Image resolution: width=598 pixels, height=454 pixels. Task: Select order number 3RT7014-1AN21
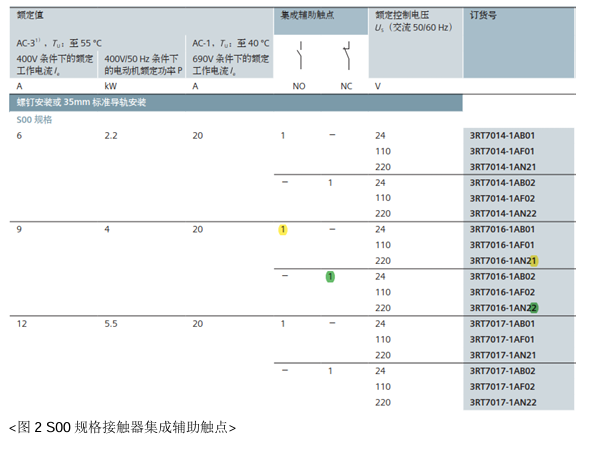tap(503, 167)
